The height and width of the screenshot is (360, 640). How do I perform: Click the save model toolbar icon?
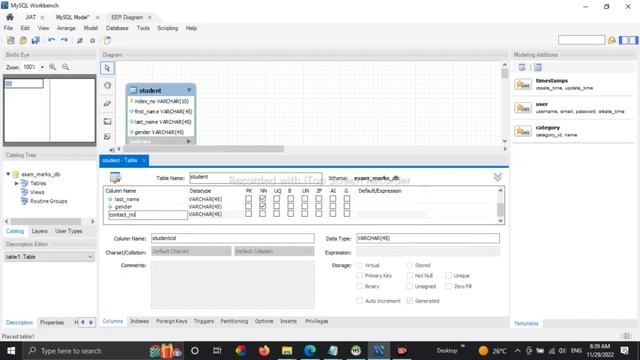tap(36, 40)
